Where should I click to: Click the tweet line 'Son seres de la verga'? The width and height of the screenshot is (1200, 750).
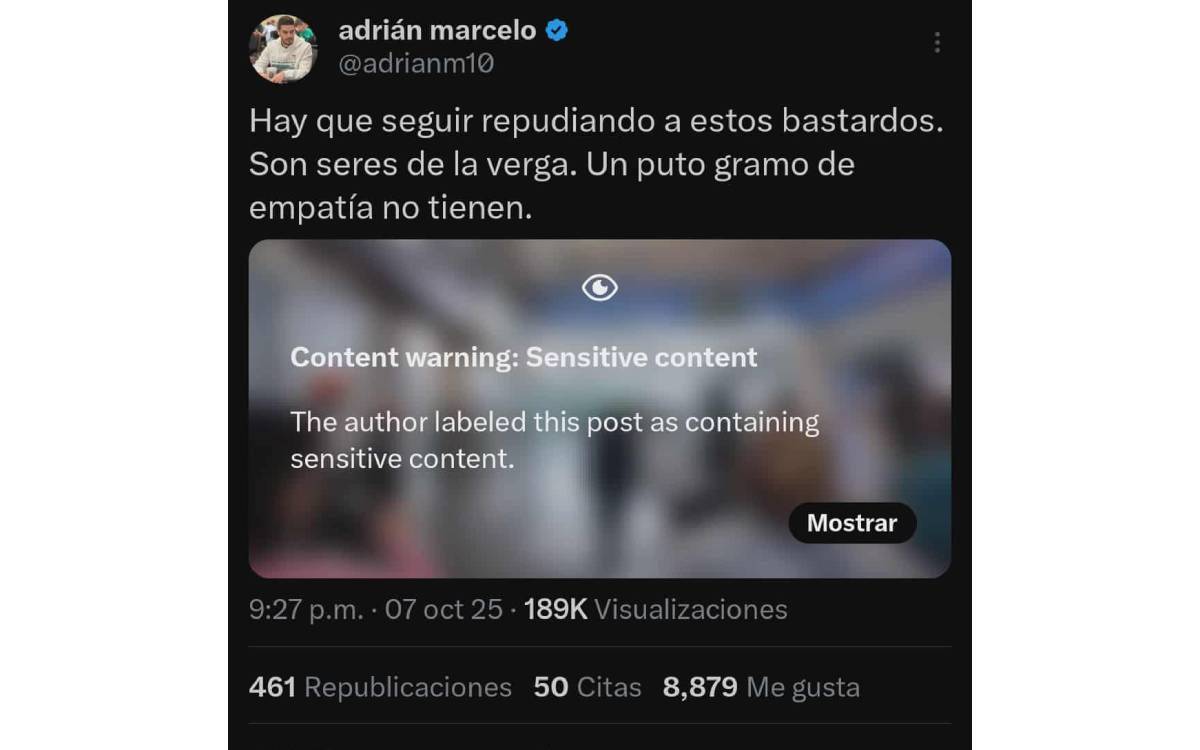click(552, 165)
